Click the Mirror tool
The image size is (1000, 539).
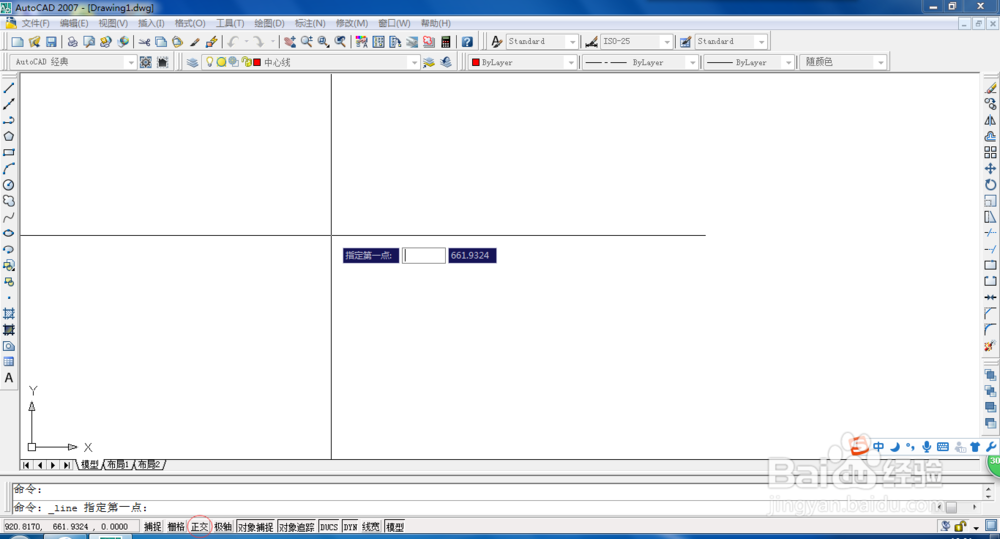[x=990, y=120]
